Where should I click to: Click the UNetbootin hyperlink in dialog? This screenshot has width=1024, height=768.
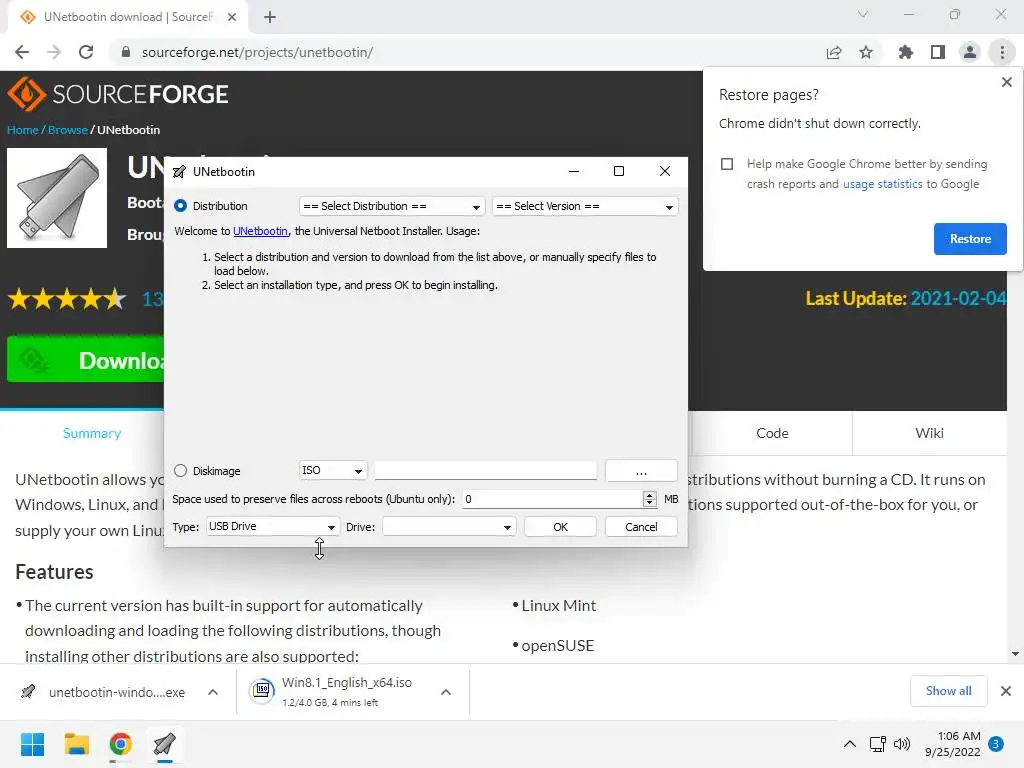tap(261, 231)
